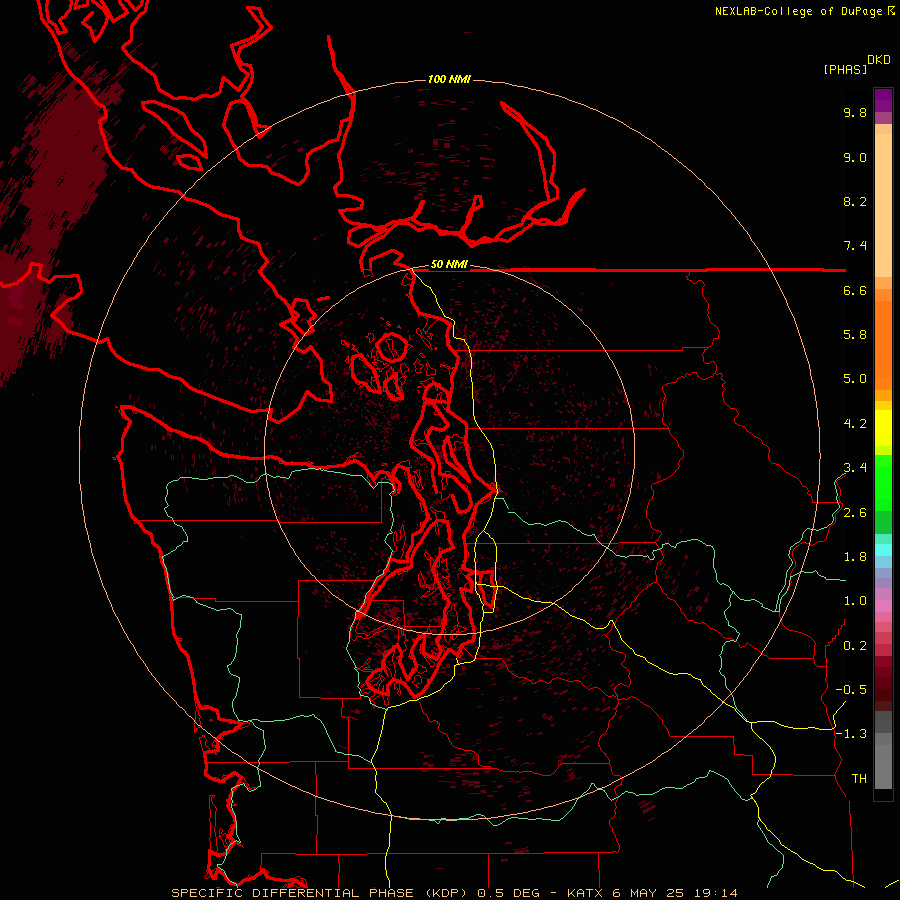Click the DKD unit label above the color scale
Viewport: 900px width, 900px height.
pos(879,60)
